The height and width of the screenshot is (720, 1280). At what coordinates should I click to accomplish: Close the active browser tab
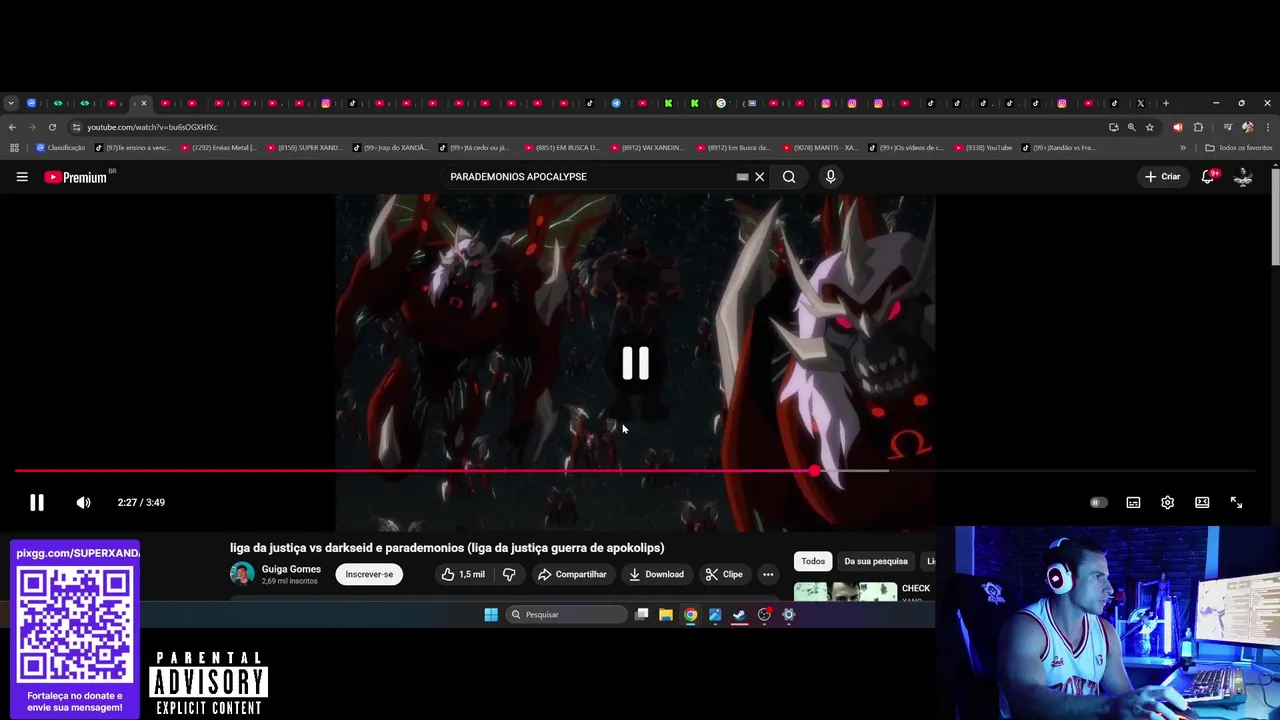click(144, 103)
